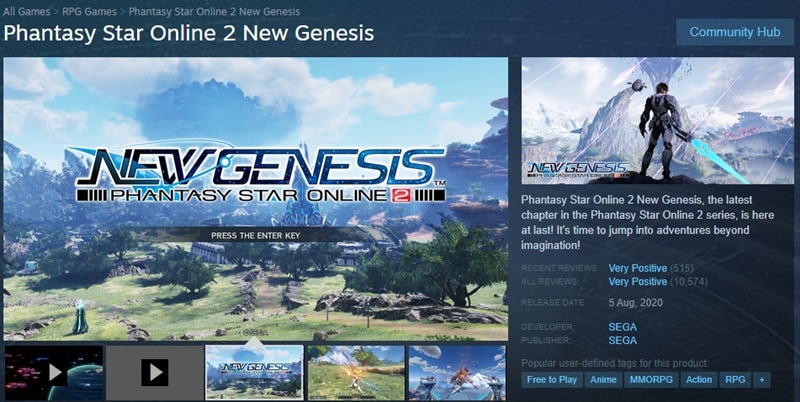This screenshot has width=800, height=402.
Task: Click the game header capsule image
Action: 658,121
